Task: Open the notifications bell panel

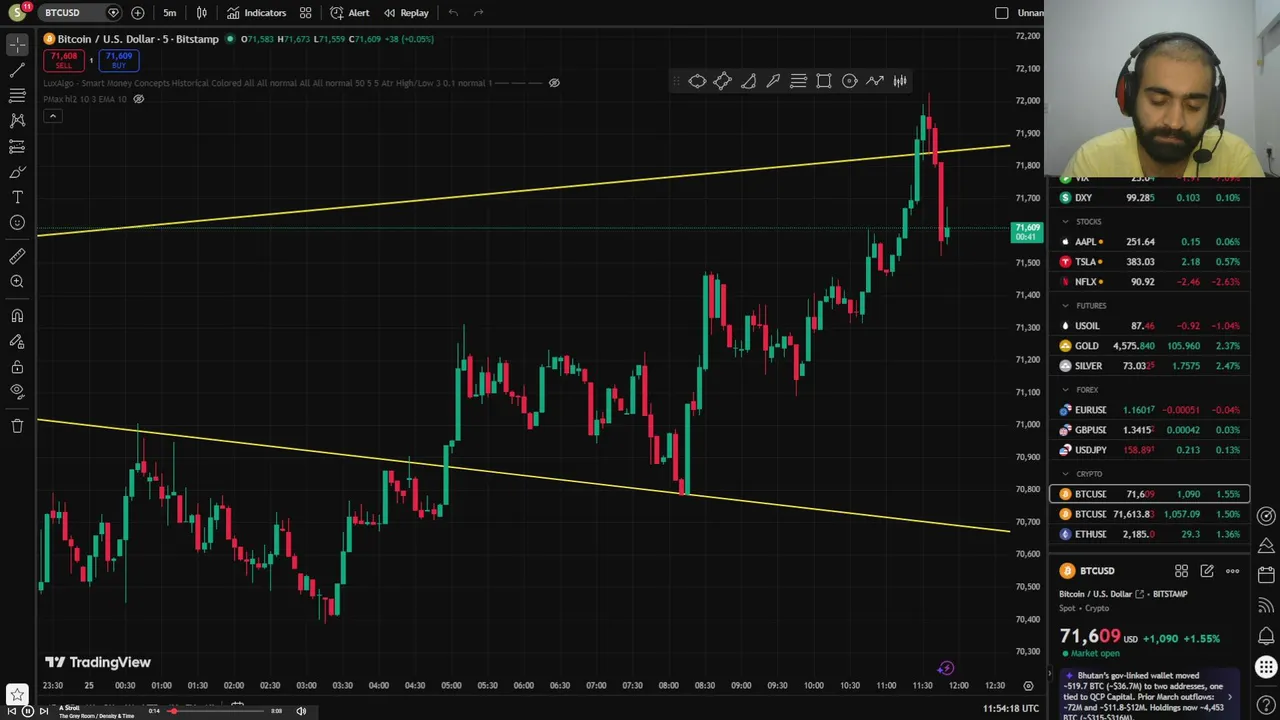Action: [1266, 636]
